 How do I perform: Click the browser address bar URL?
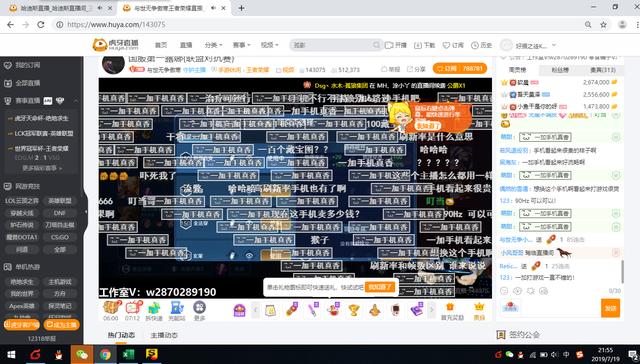click(116, 24)
